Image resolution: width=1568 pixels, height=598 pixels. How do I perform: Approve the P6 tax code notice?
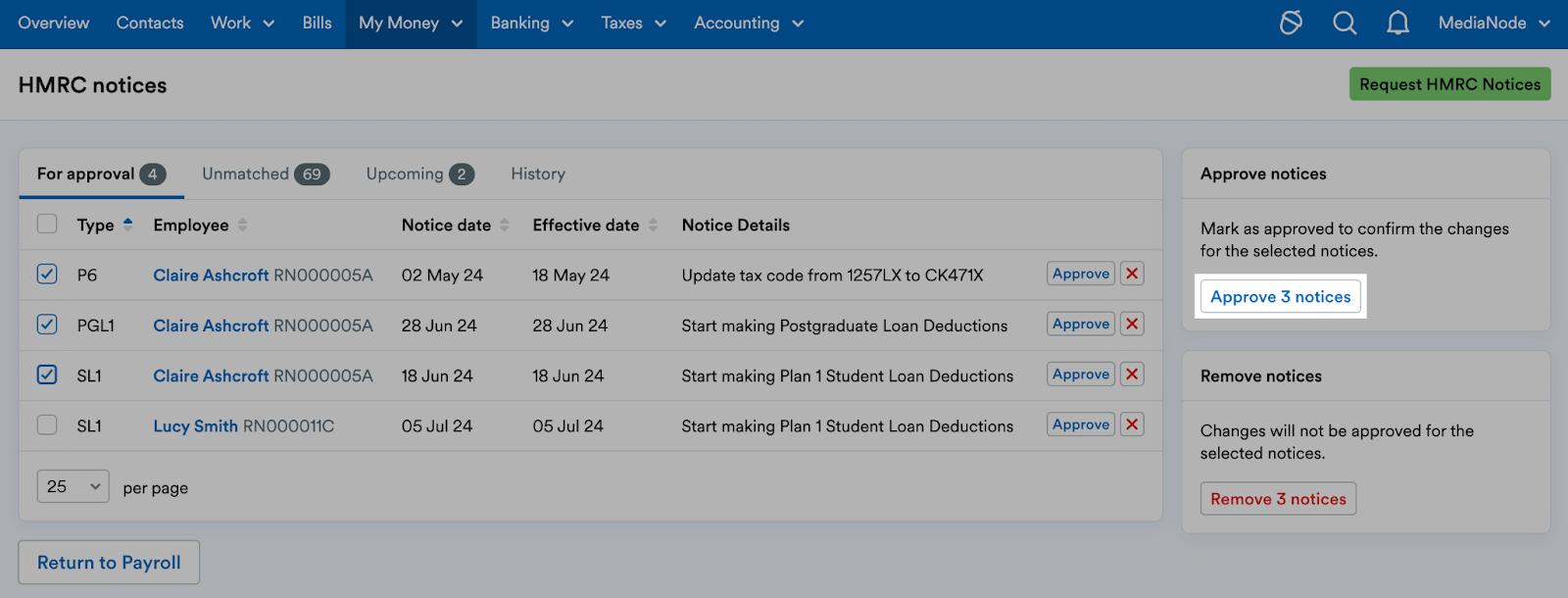pos(1081,274)
